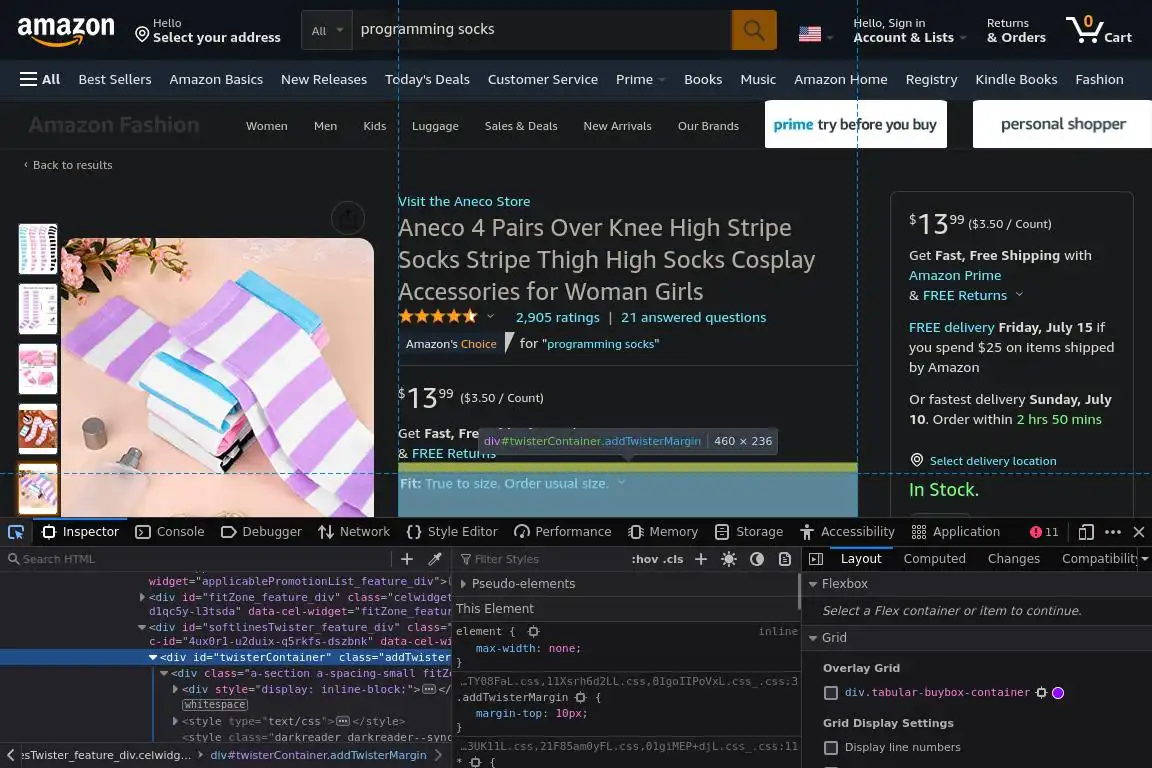Switch to the Network tab
The image size is (1152, 768).
tap(354, 532)
